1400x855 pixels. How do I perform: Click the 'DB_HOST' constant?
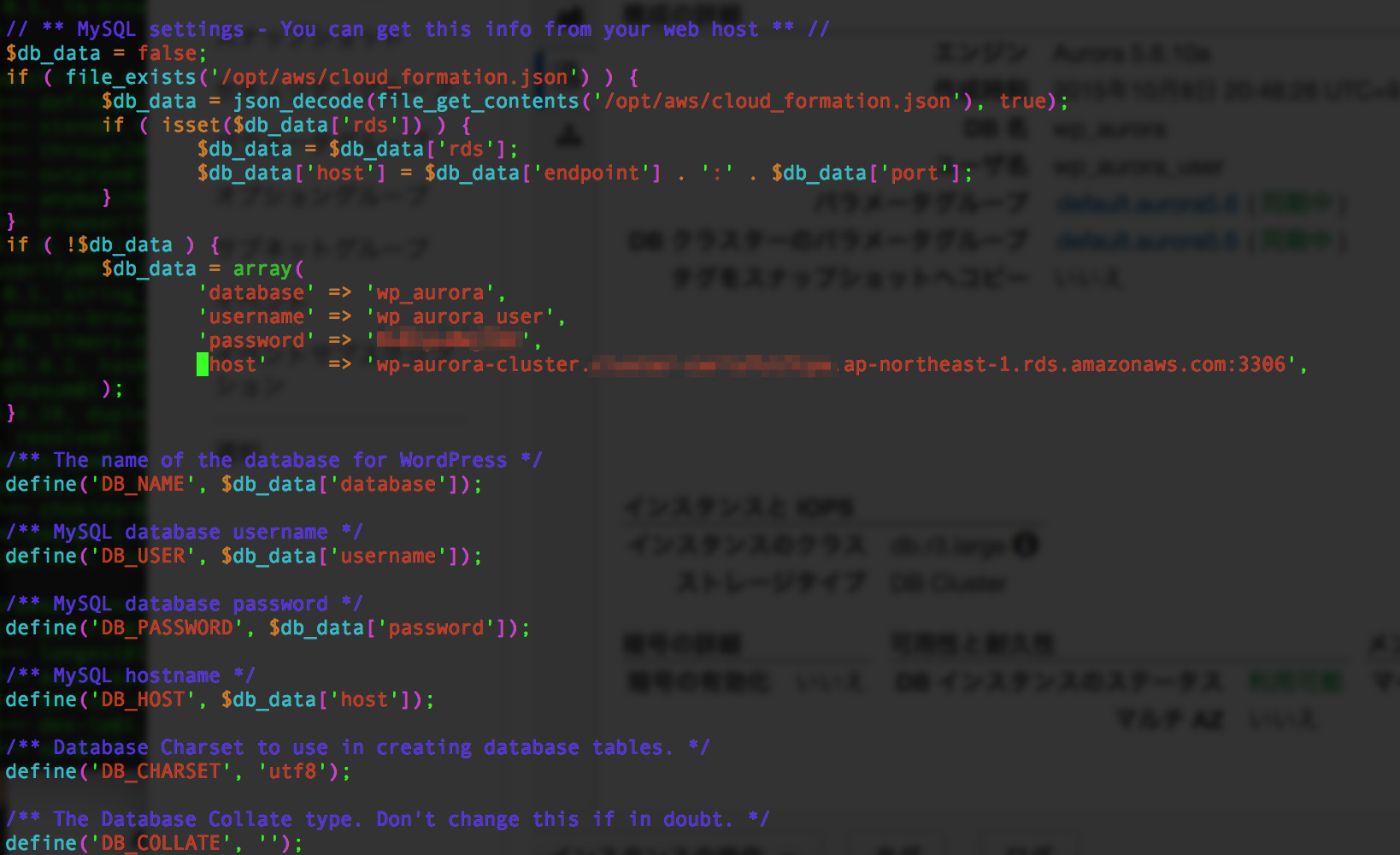143,700
